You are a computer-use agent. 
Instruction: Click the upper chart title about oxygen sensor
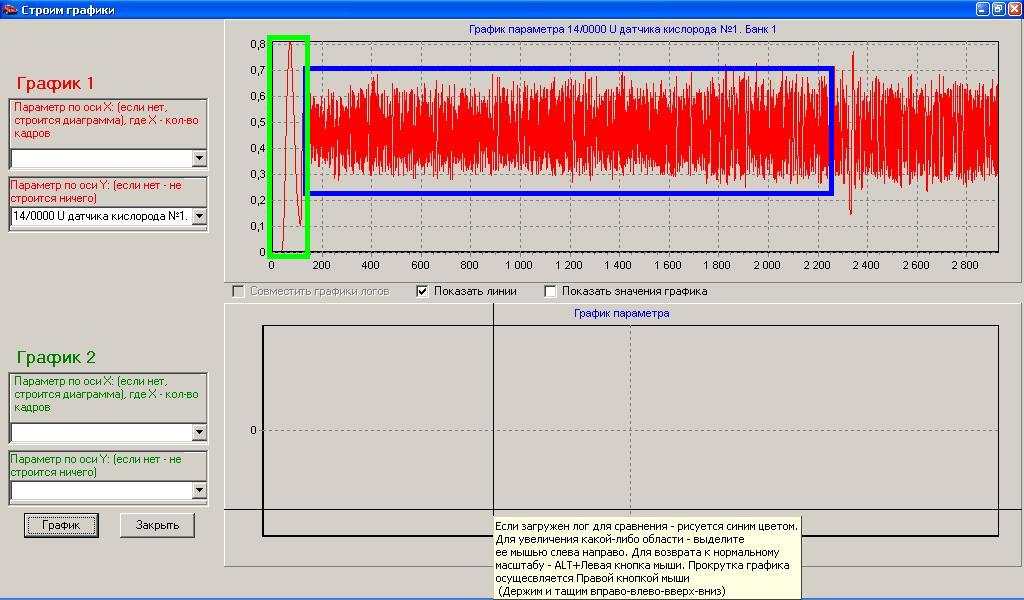pos(622,29)
